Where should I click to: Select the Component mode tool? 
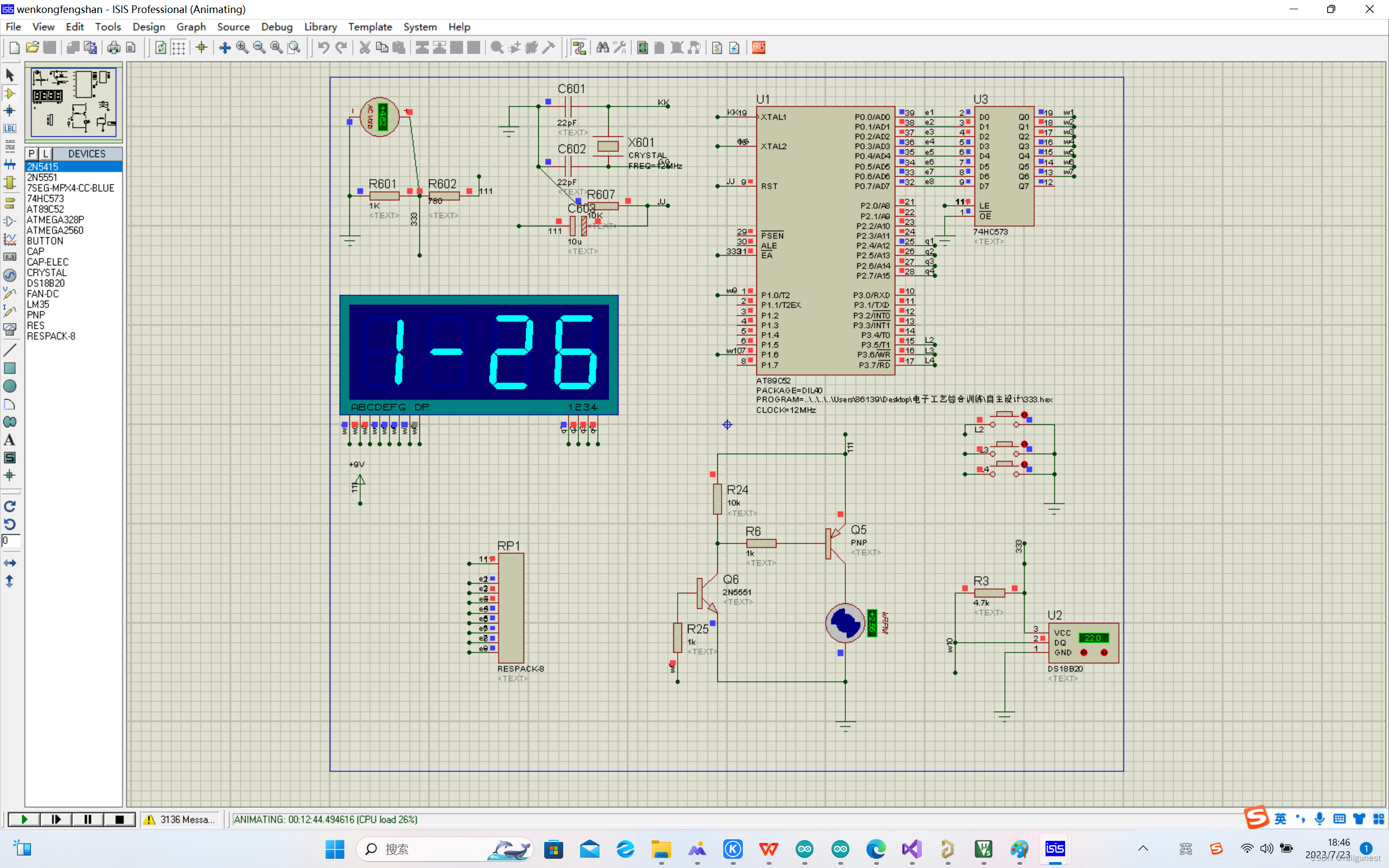tap(10, 93)
